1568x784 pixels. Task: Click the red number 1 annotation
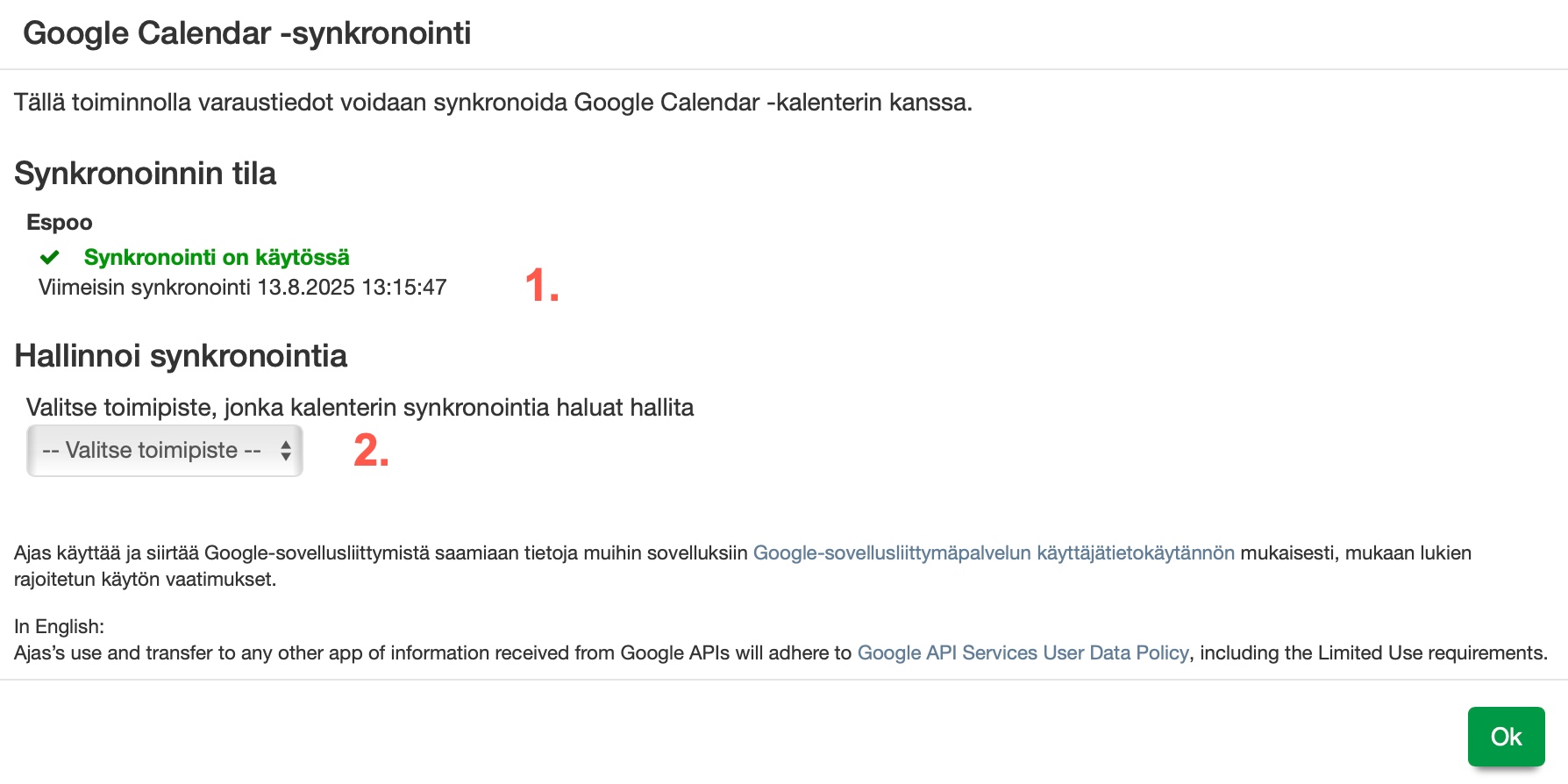pos(541,286)
